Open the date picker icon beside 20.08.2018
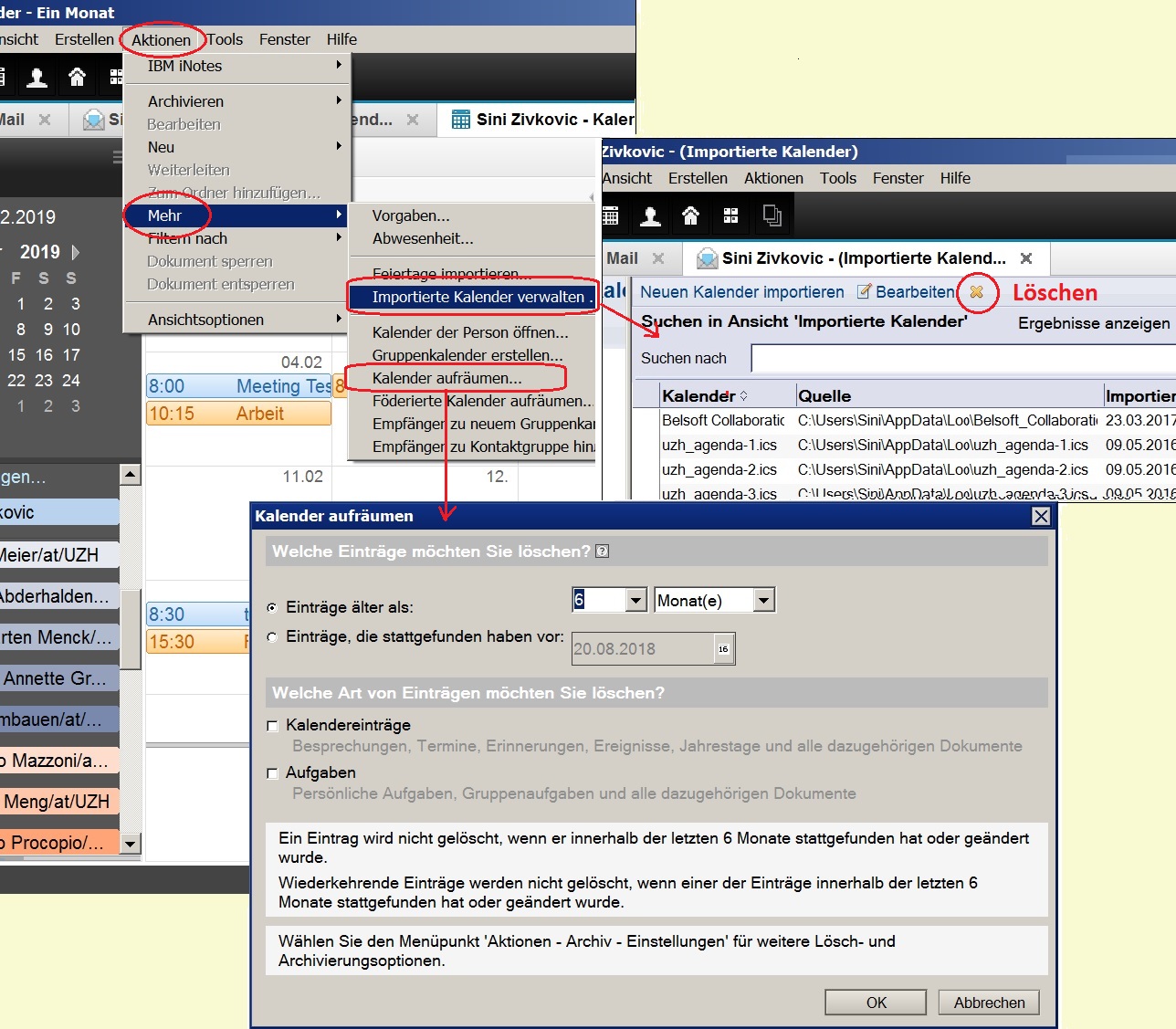1176x1029 pixels. pyautogui.click(x=723, y=649)
